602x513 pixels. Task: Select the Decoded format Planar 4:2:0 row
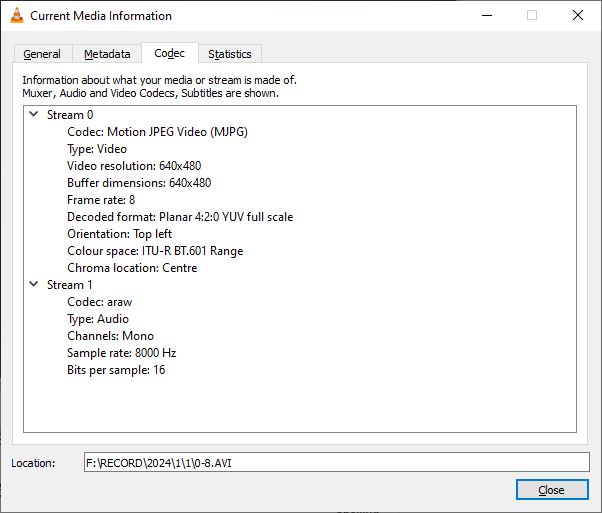180,217
